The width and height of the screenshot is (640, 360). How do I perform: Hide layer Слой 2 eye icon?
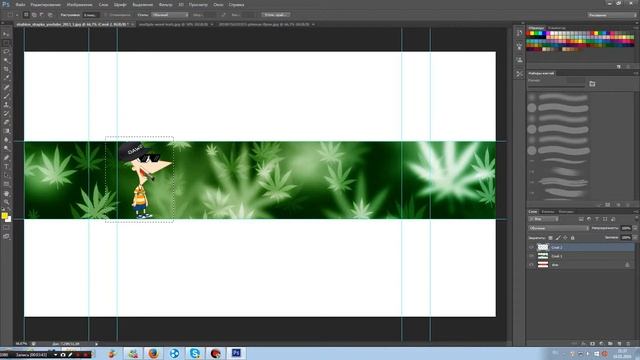[531, 247]
